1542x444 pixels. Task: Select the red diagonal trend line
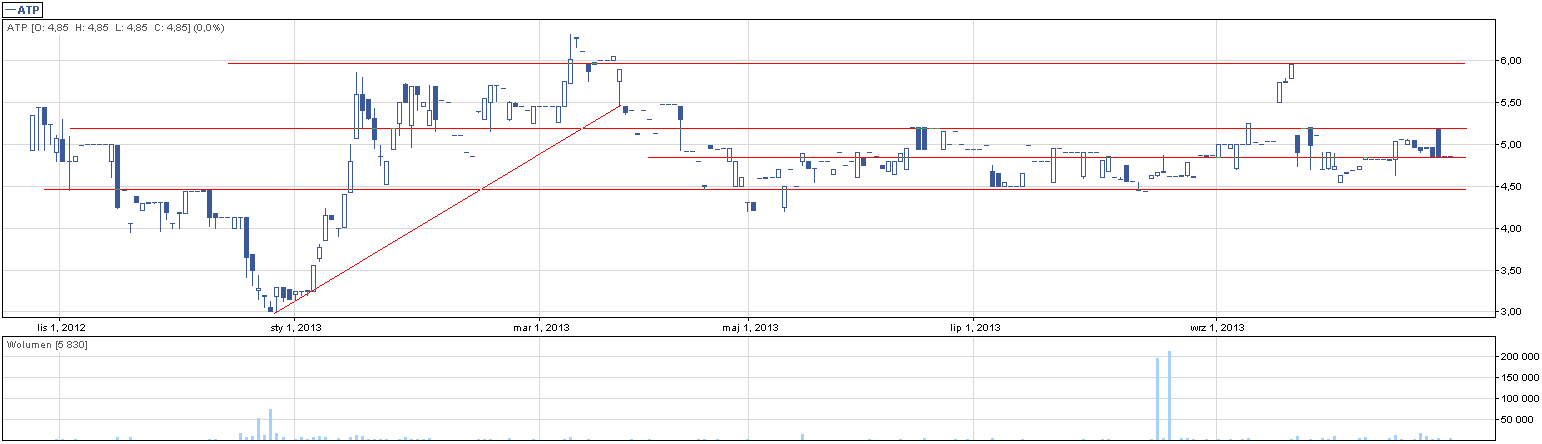point(447,208)
